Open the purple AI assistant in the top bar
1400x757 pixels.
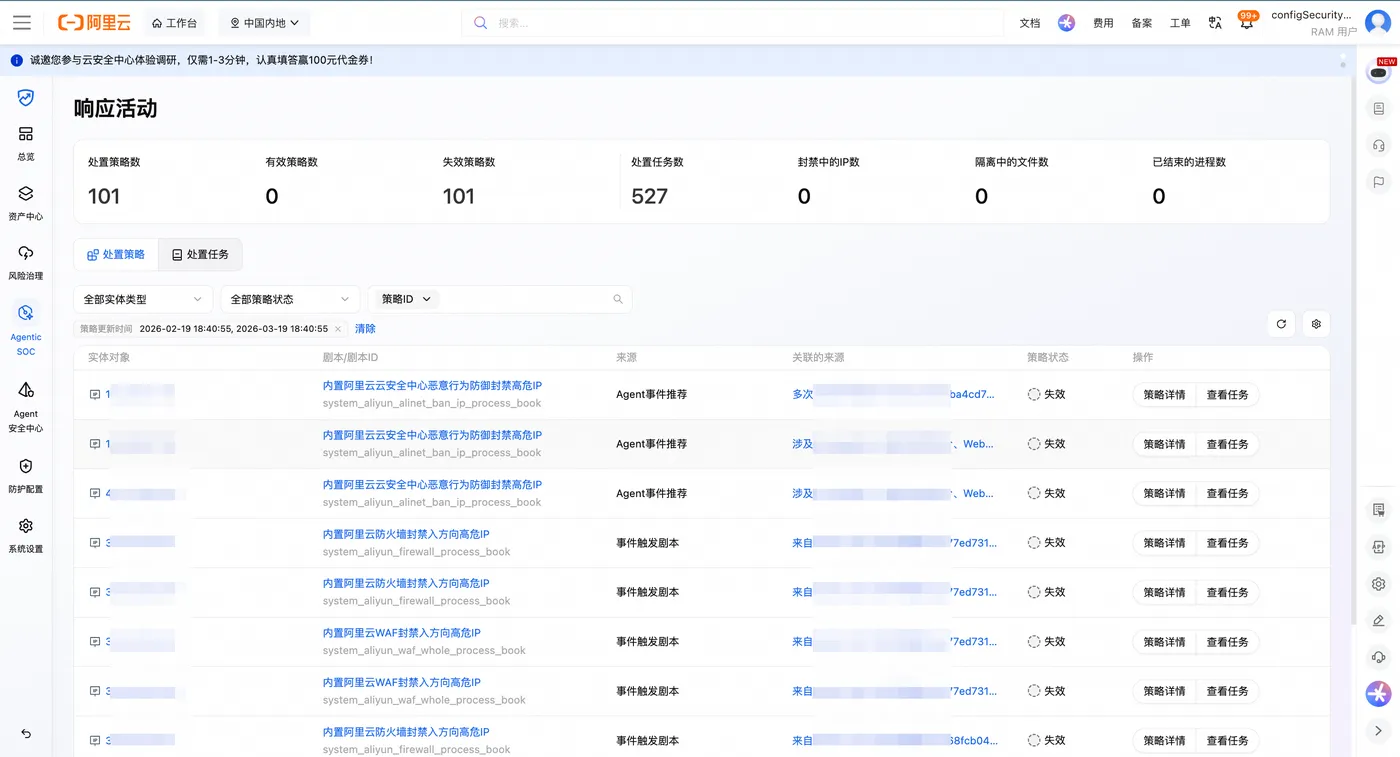pyautogui.click(x=1066, y=23)
